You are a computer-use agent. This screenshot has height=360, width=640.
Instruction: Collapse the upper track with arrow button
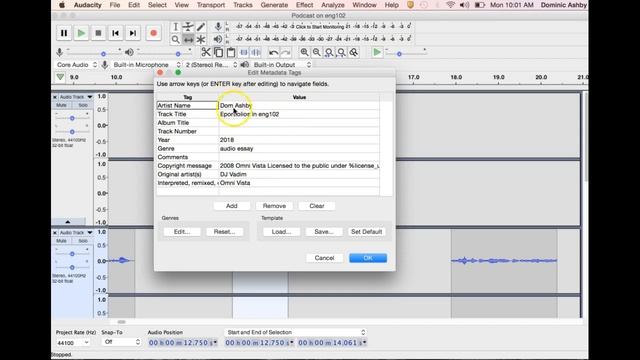[x=68, y=222]
